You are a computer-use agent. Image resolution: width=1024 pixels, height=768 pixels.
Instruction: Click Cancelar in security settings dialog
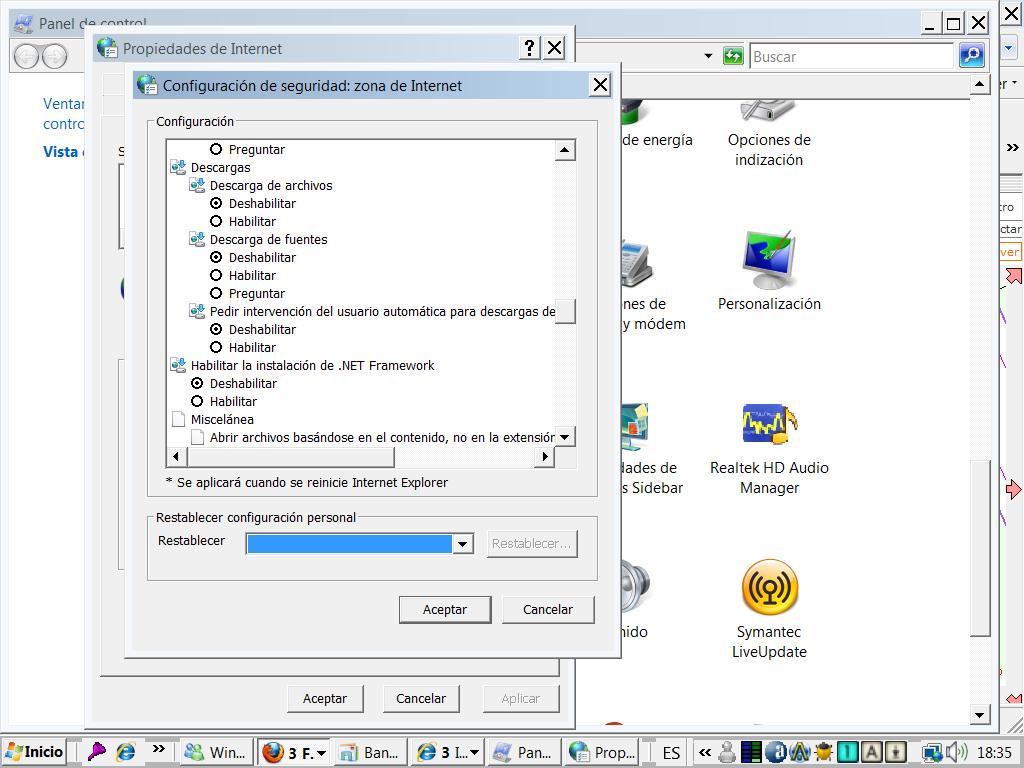548,609
